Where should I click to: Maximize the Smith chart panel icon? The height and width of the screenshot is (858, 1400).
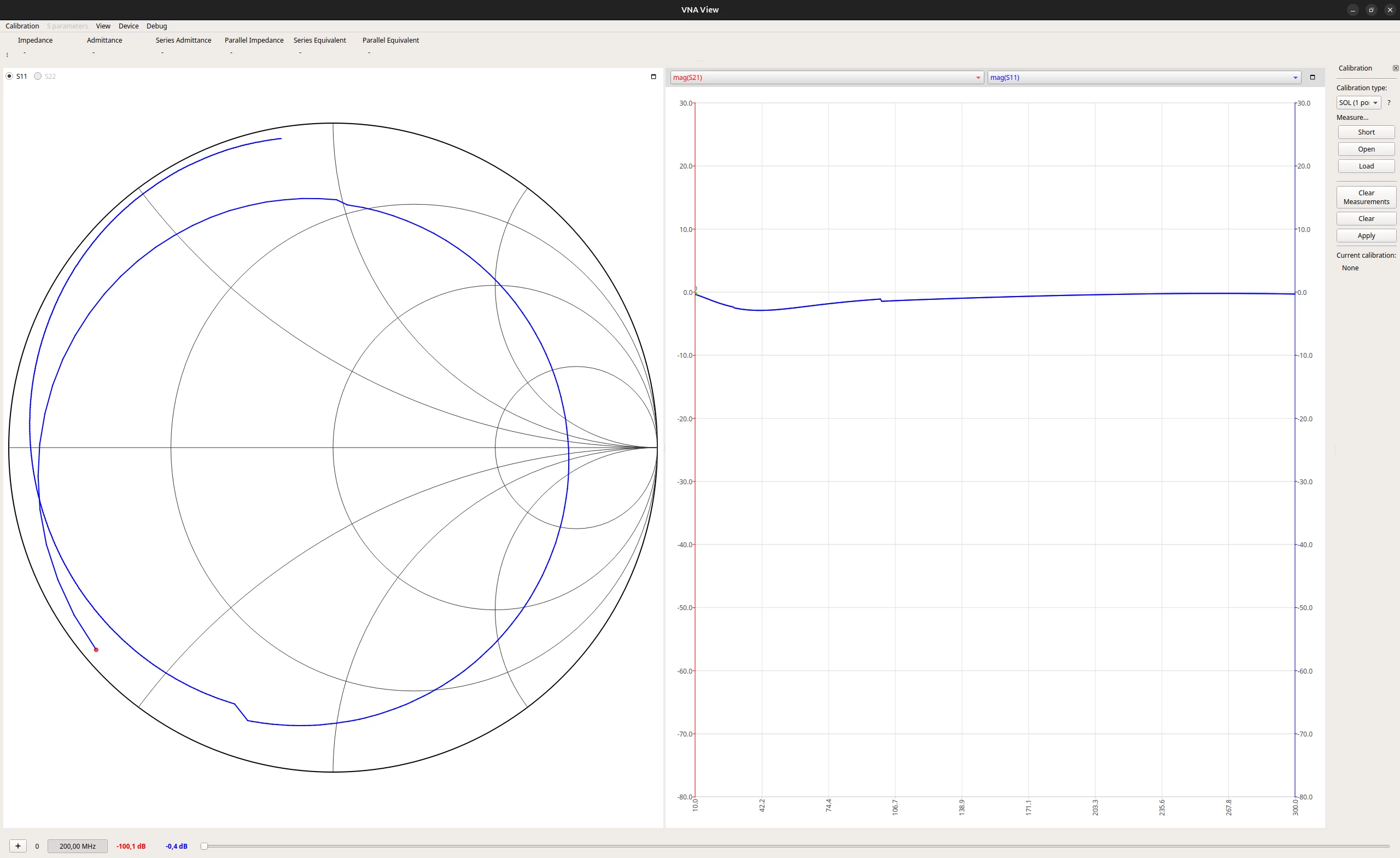coord(654,77)
